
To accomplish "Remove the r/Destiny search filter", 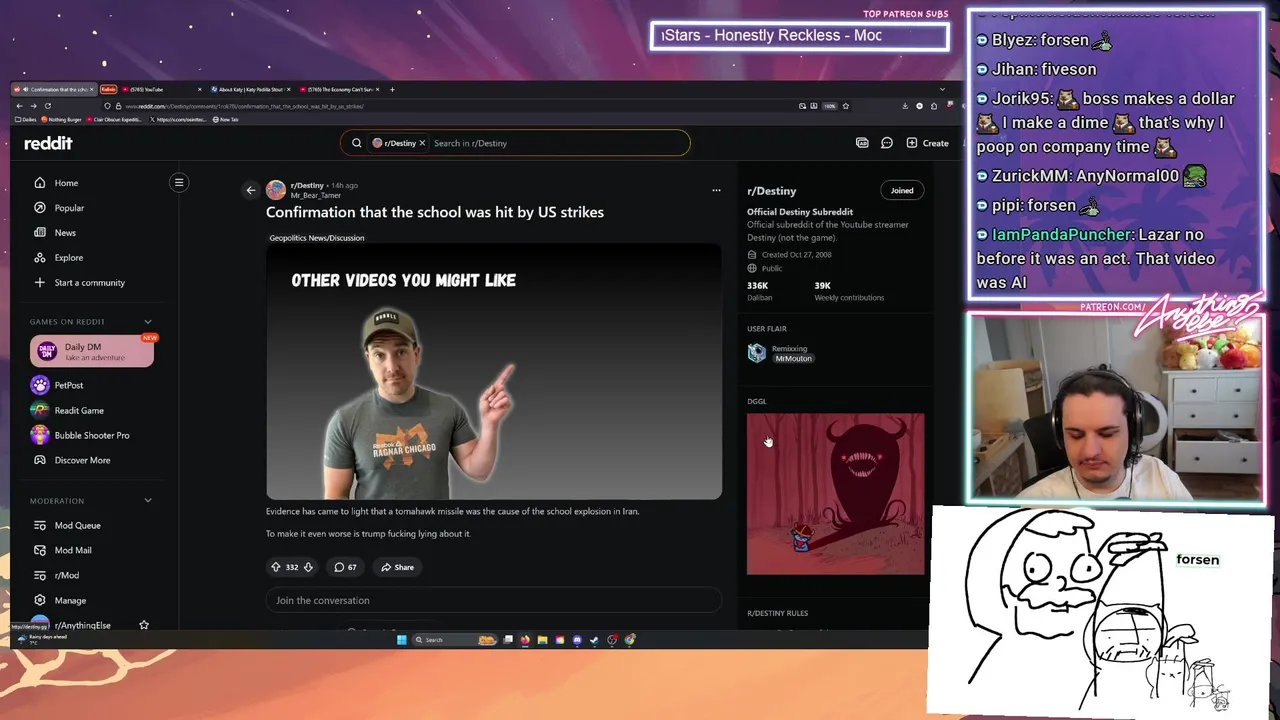I will (422, 143).
